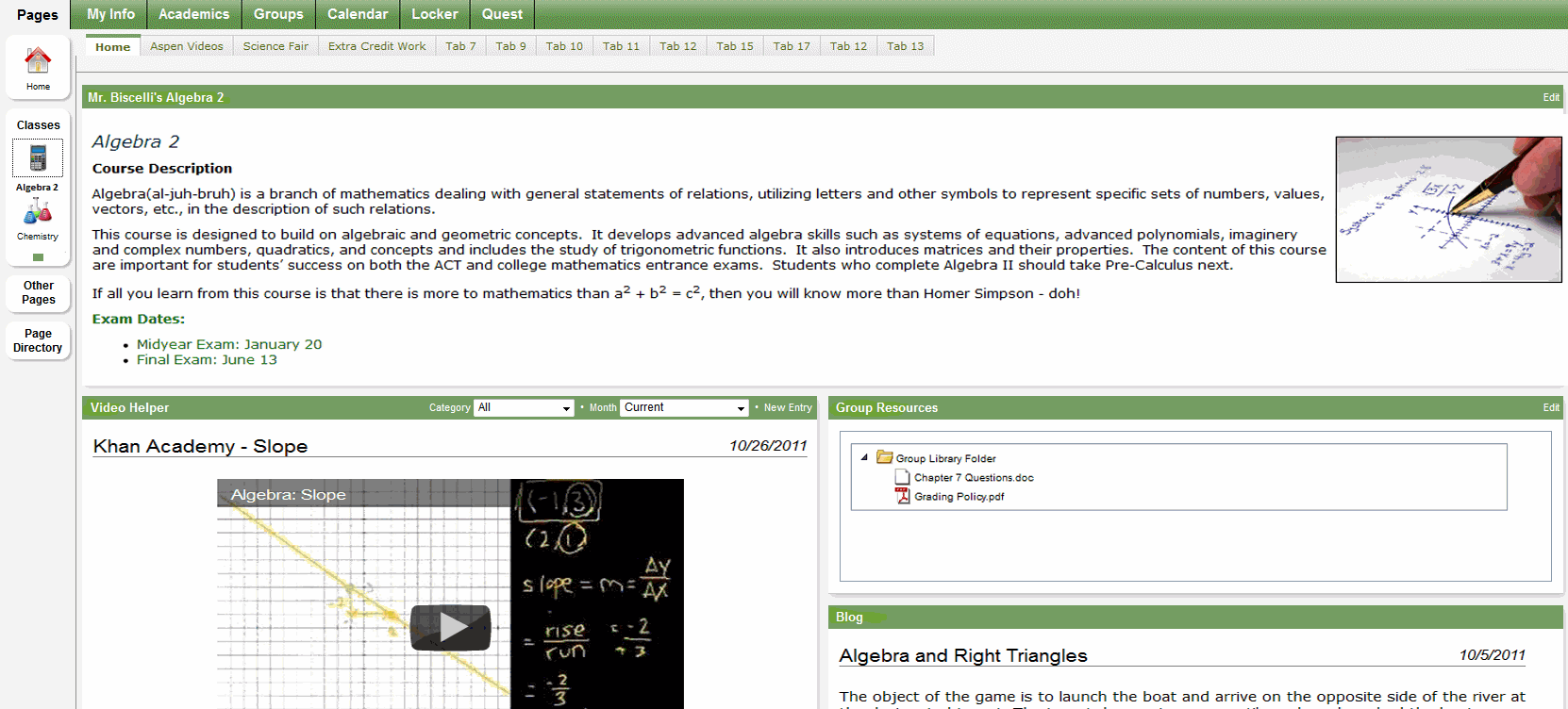Play the Algebra: Slope video
This screenshot has width=1568, height=709.
click(x=450, y=627)
